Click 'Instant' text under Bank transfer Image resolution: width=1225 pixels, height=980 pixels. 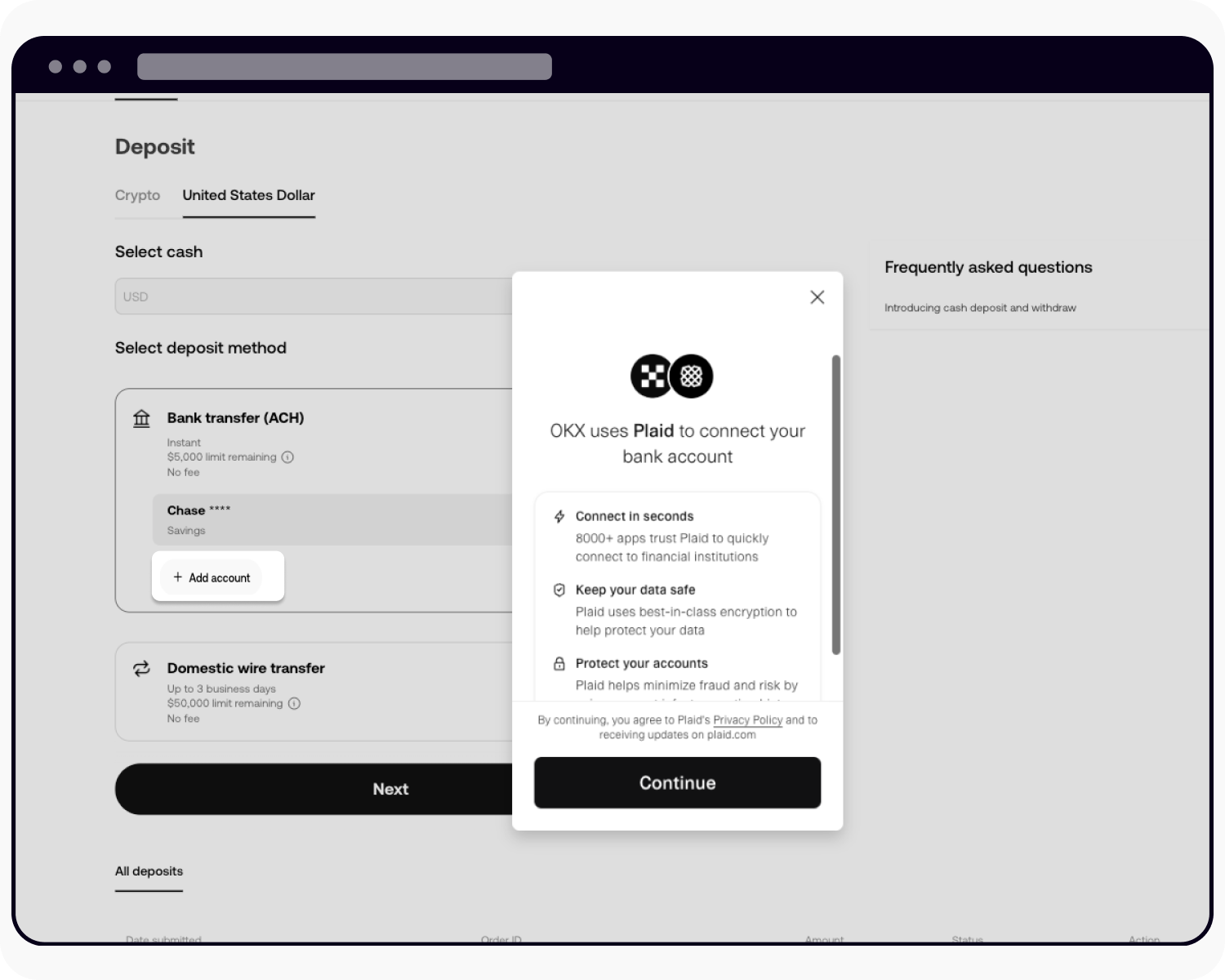point(184,443)
